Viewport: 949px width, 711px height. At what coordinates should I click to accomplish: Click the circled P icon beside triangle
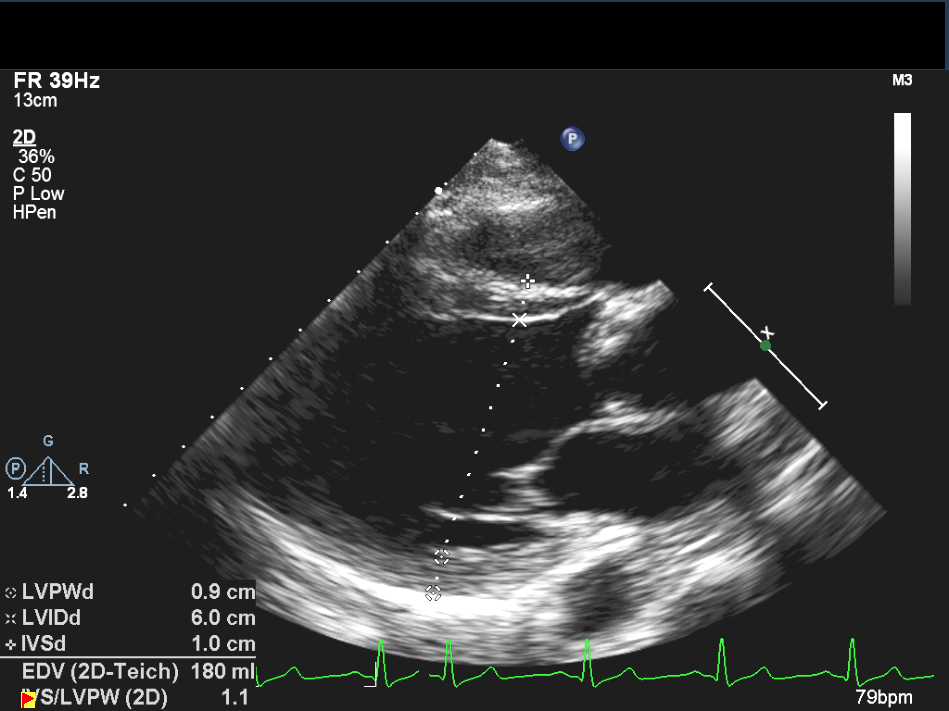pos(15,468)
